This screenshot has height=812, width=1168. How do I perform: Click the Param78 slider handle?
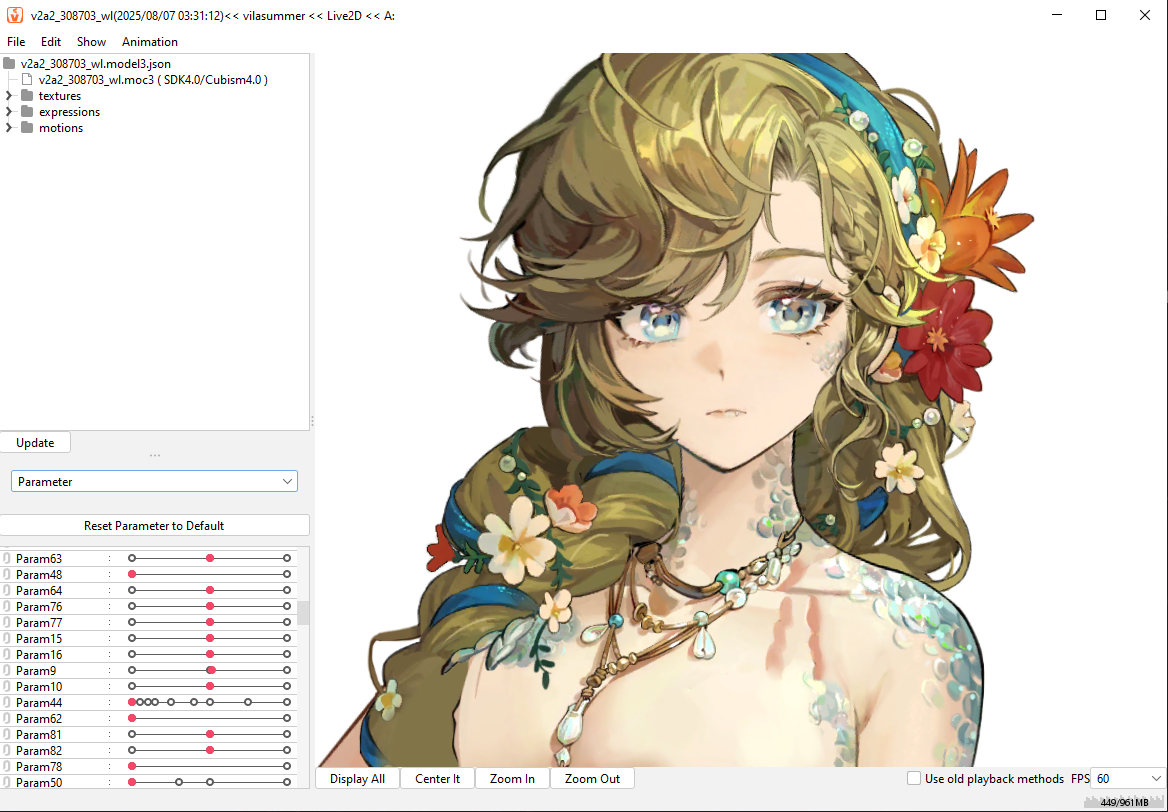132,767
